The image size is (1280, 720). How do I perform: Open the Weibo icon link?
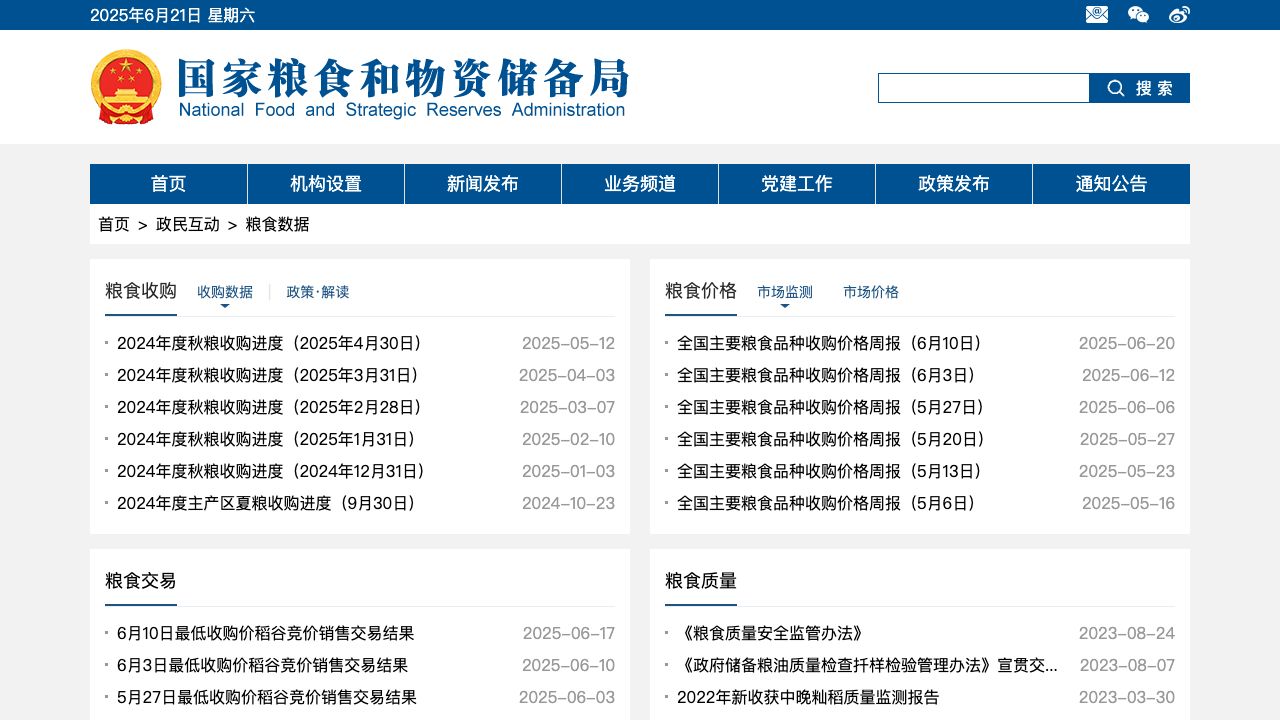point(1179,15)
